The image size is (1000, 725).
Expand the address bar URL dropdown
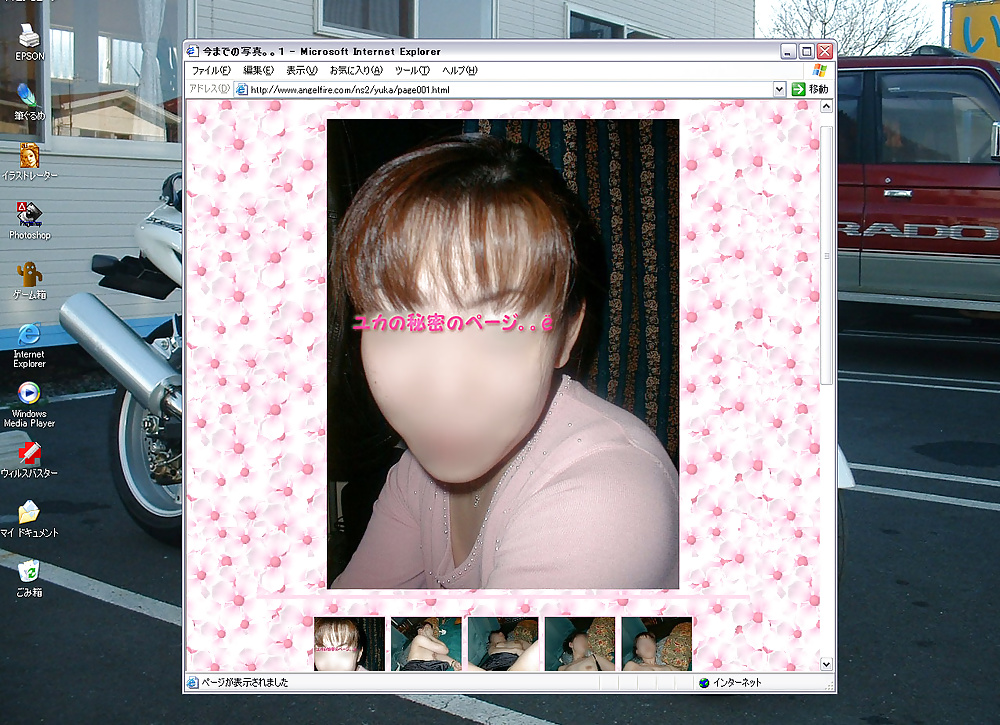779,89
